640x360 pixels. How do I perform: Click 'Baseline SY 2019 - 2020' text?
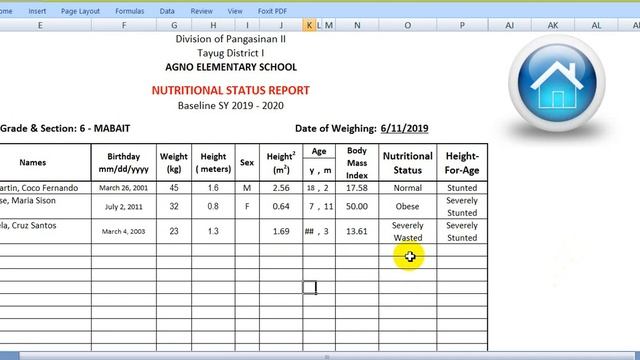(231, 106)
